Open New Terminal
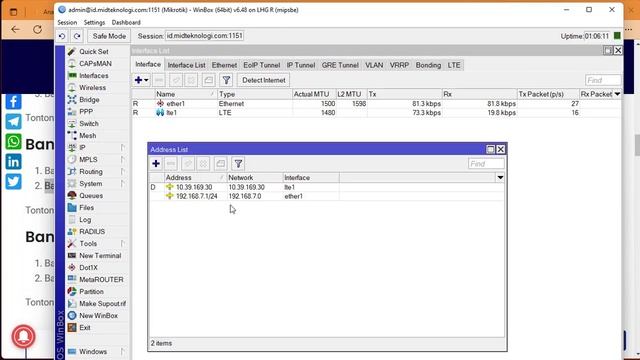Screen dimensions: 640x360 tap(100, 256)
